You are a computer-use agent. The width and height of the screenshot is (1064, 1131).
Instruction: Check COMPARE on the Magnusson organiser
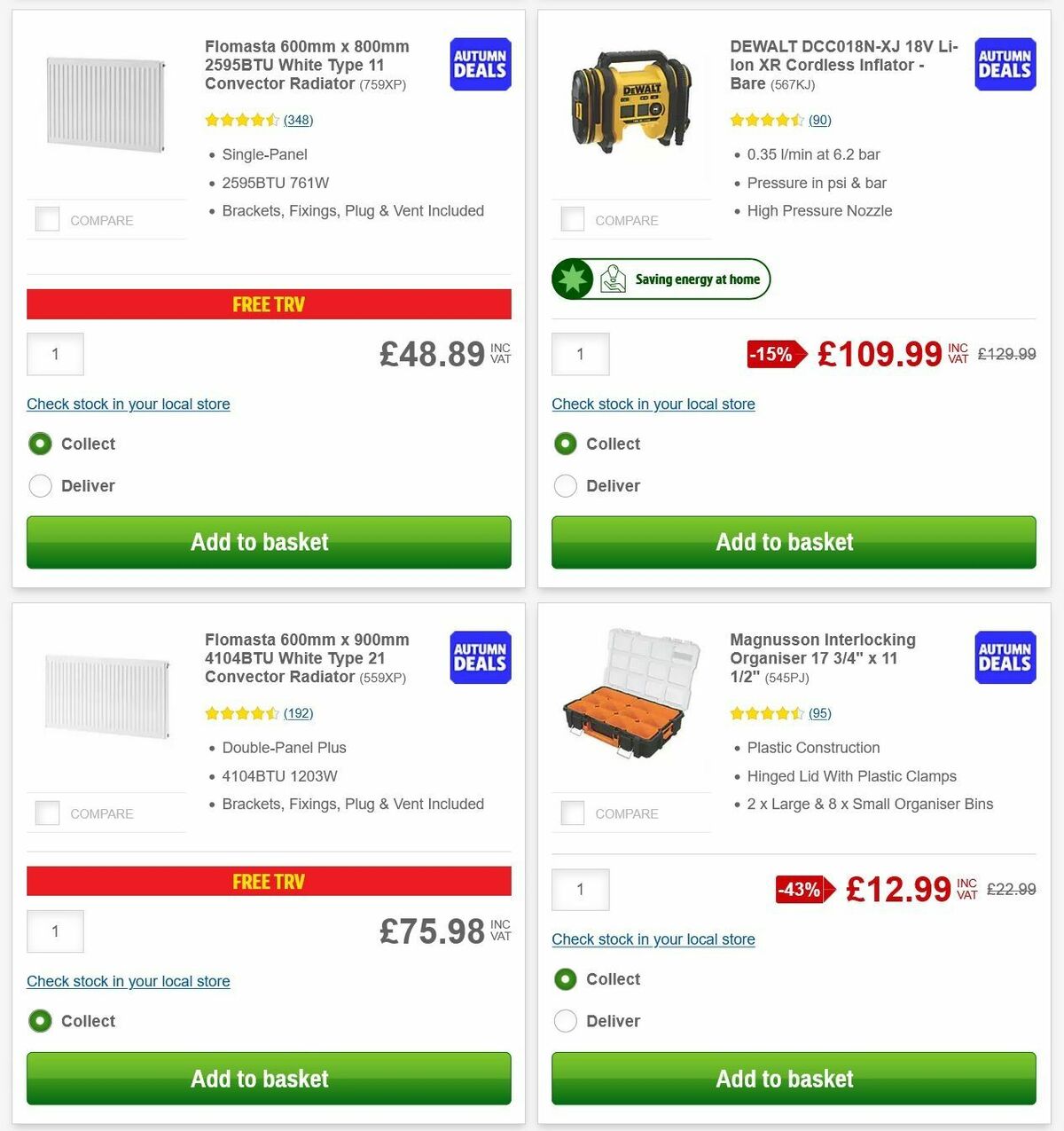(573, 812)
